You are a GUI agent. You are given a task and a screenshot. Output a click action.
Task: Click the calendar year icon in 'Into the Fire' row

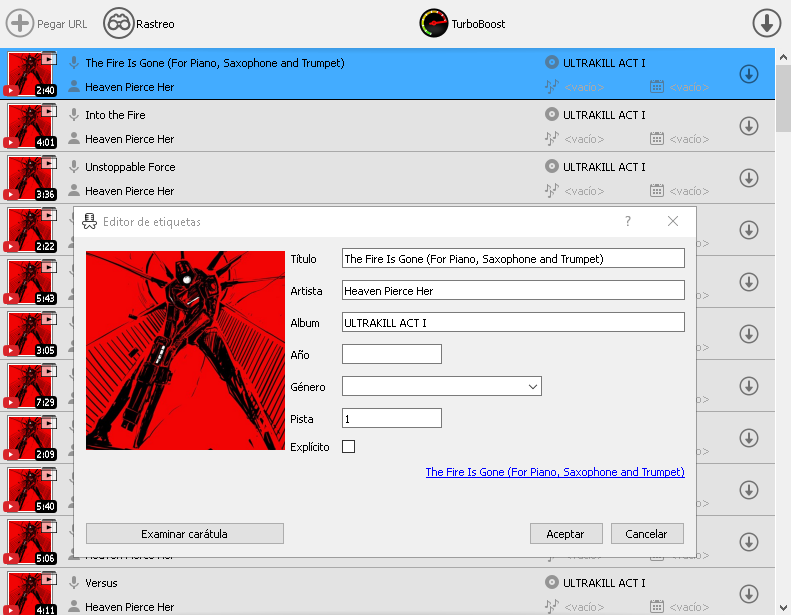click(x=657, y=138)
